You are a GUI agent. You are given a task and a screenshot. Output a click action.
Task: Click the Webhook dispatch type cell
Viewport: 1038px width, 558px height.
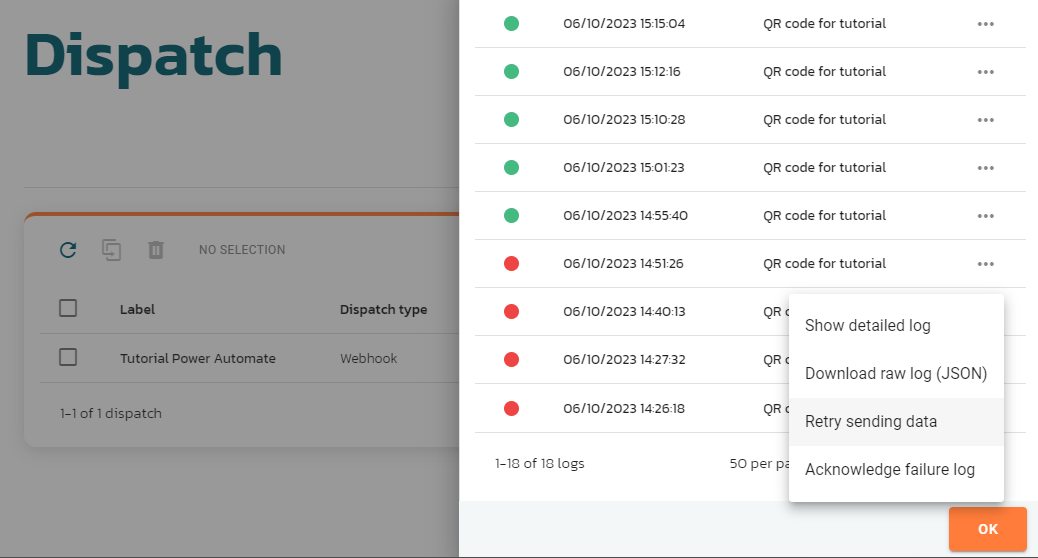[368, 358]
